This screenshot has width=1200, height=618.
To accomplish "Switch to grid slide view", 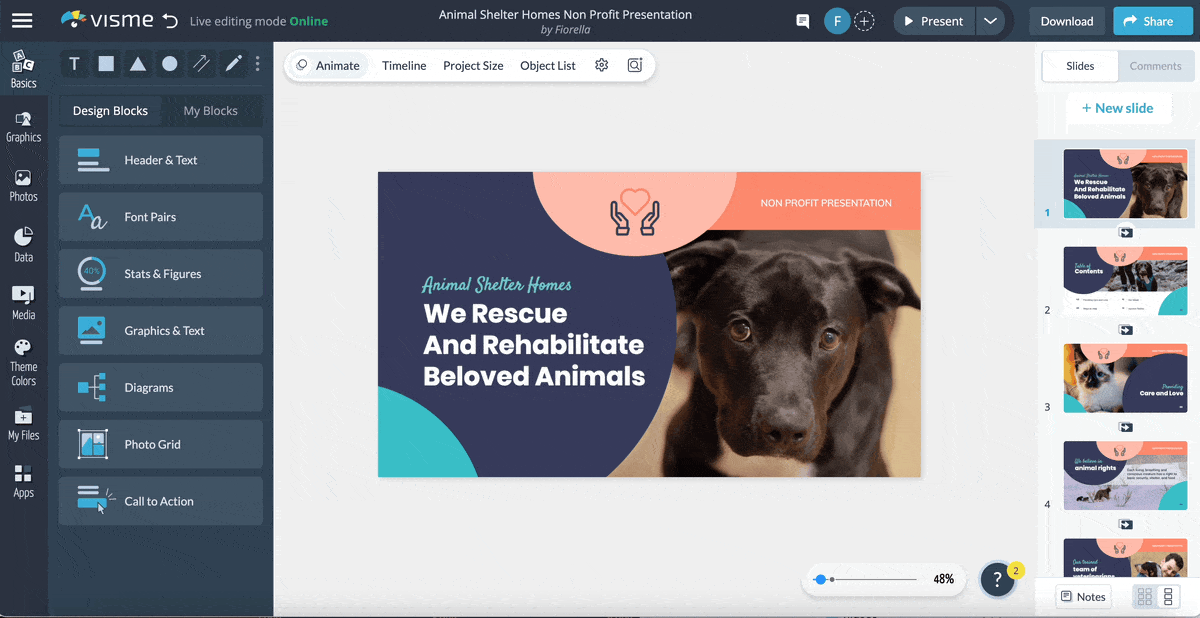I will tap(1143, 596).
